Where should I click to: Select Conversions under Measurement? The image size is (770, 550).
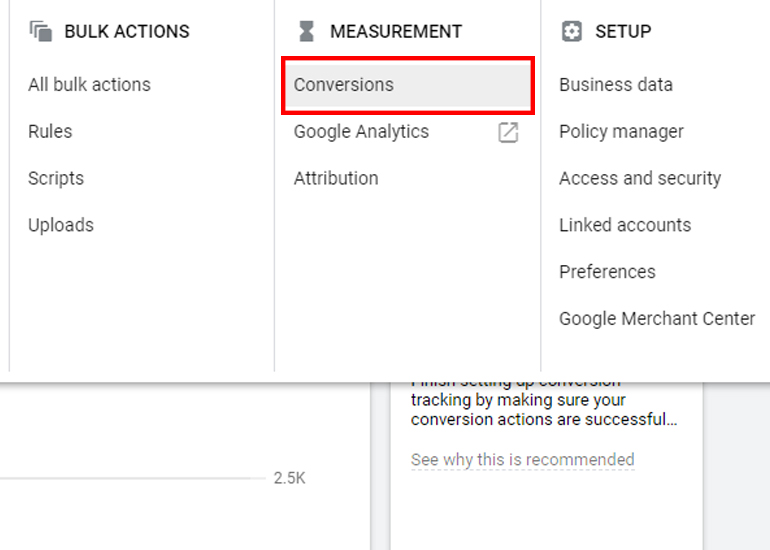[408, 85]
